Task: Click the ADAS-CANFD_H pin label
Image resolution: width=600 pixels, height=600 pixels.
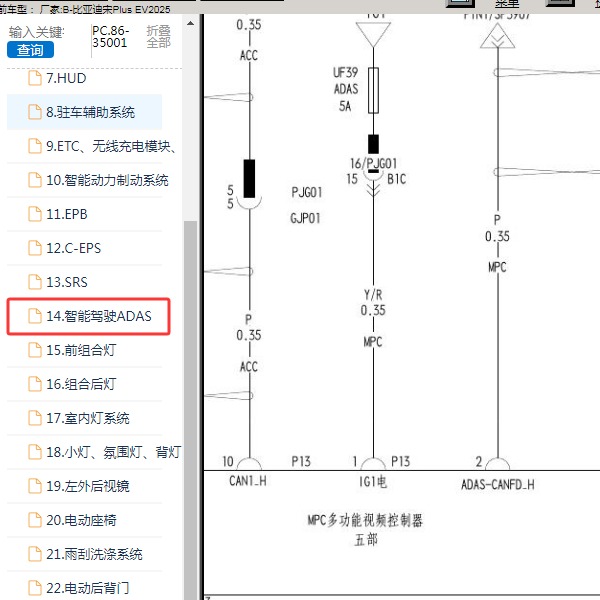Action: point(497,485)
